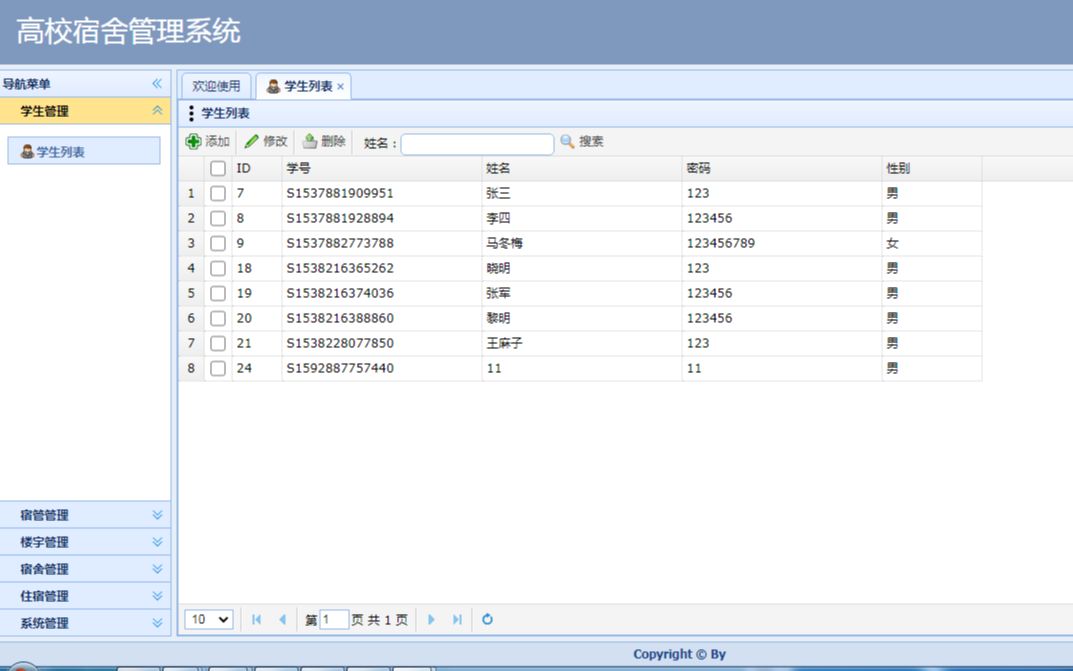Image resolution: width=1073 pixels, height=671 pixels.
Task: Jump to first page using pagination icon
Action: click(255, 620)
